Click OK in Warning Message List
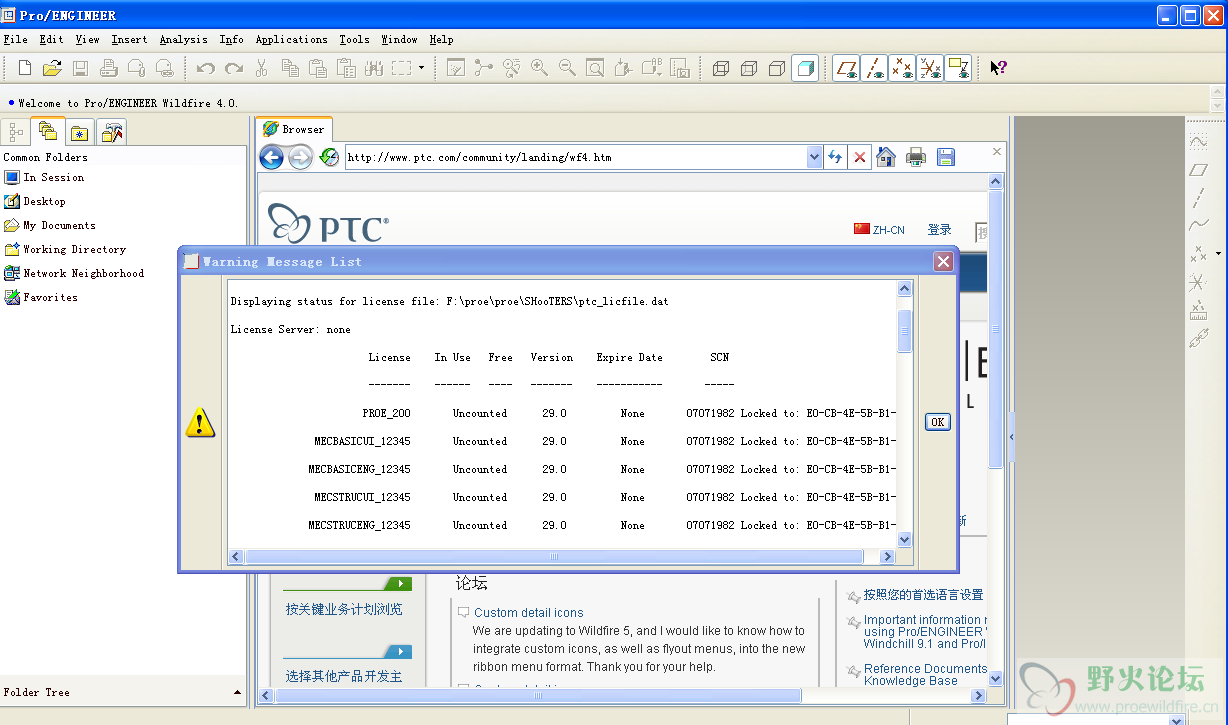 937,421
